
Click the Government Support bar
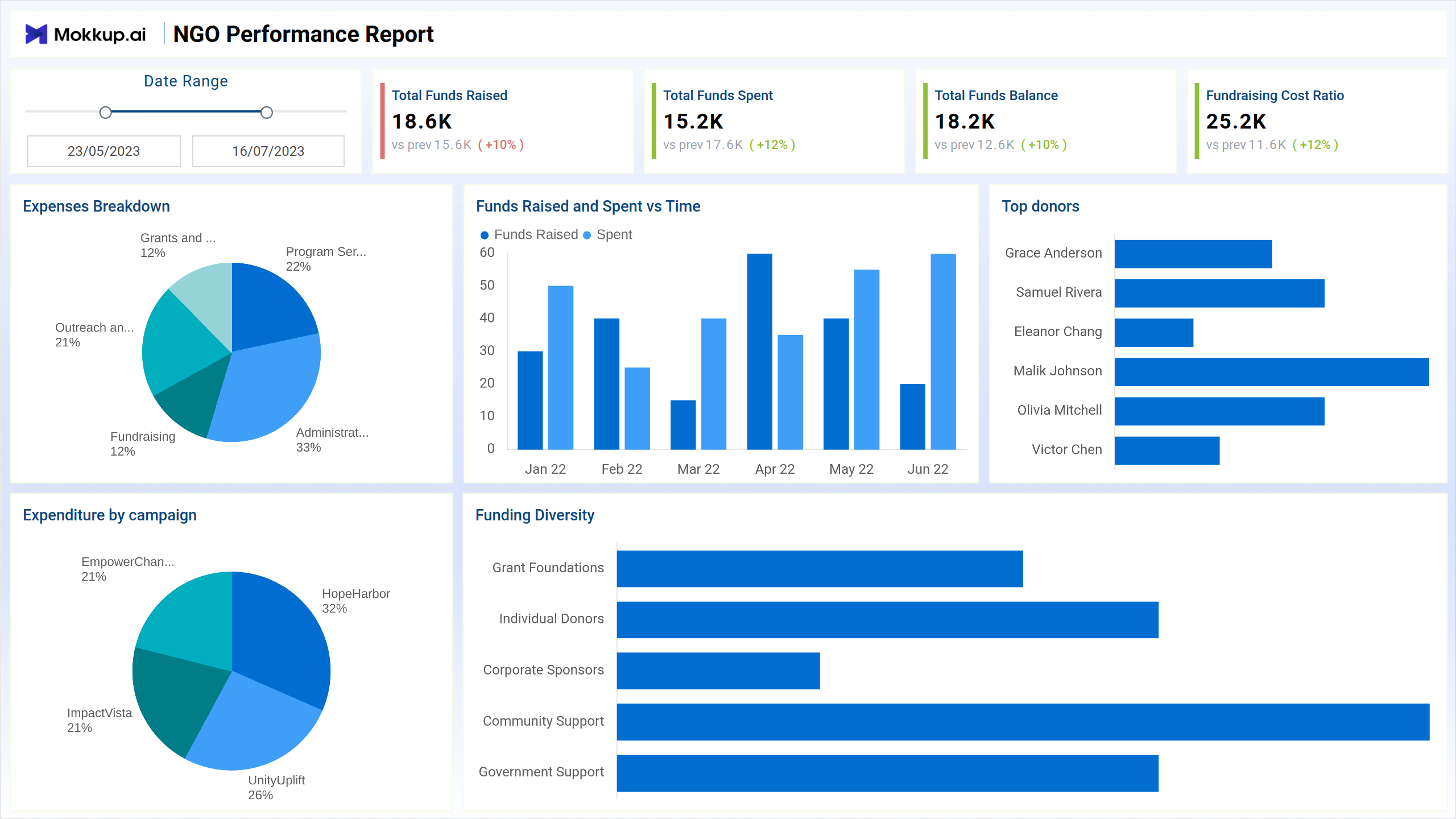[888, 773]
